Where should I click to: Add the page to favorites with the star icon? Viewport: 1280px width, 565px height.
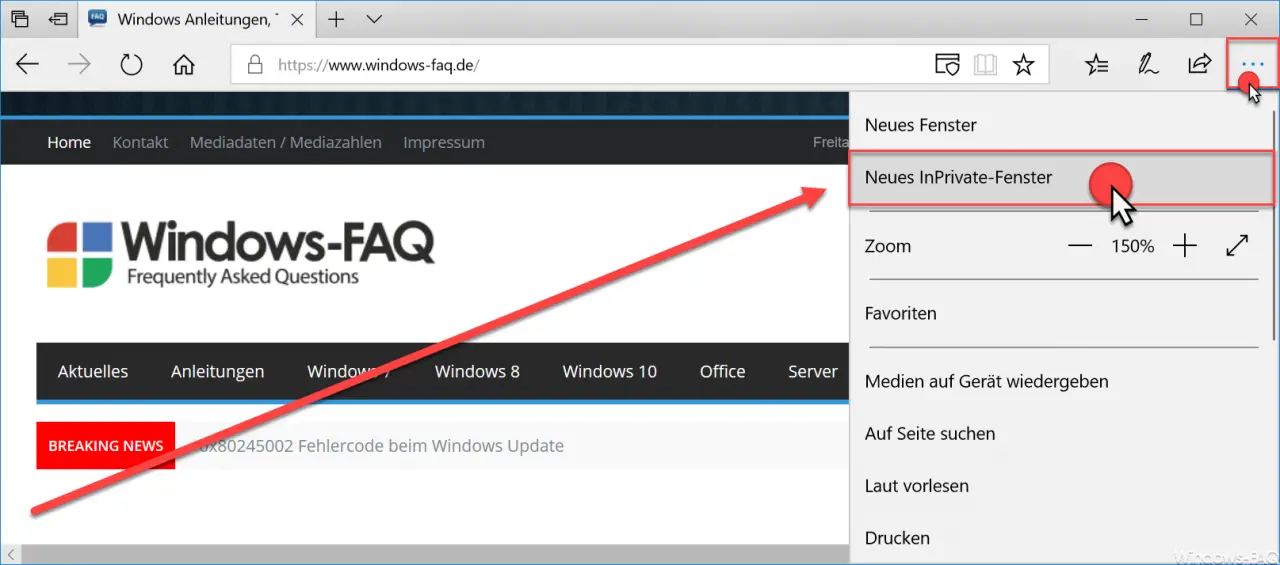[1023, 65]
